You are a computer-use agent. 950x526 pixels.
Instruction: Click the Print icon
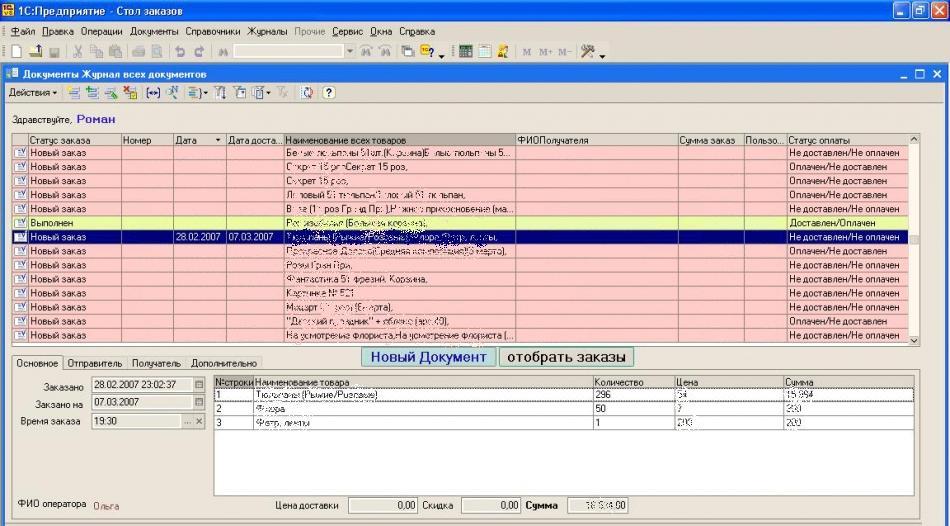[x=138, y=52]
